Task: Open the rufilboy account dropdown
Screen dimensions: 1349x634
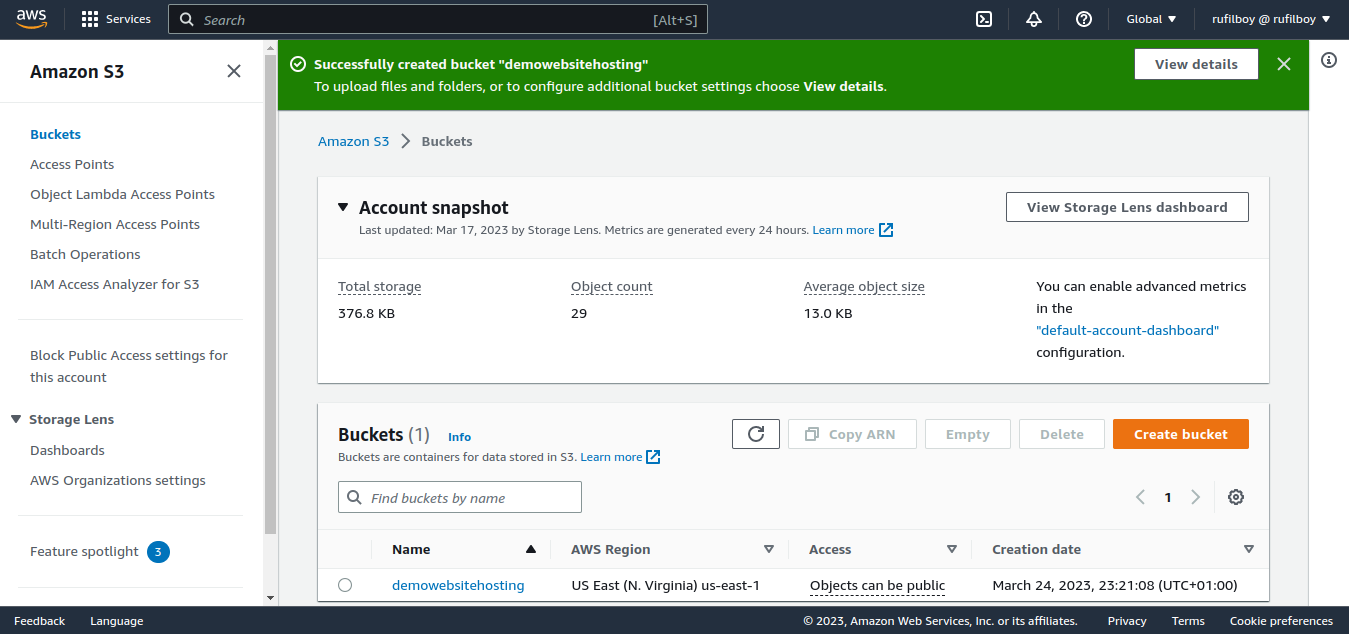Action: point(1271,19)
